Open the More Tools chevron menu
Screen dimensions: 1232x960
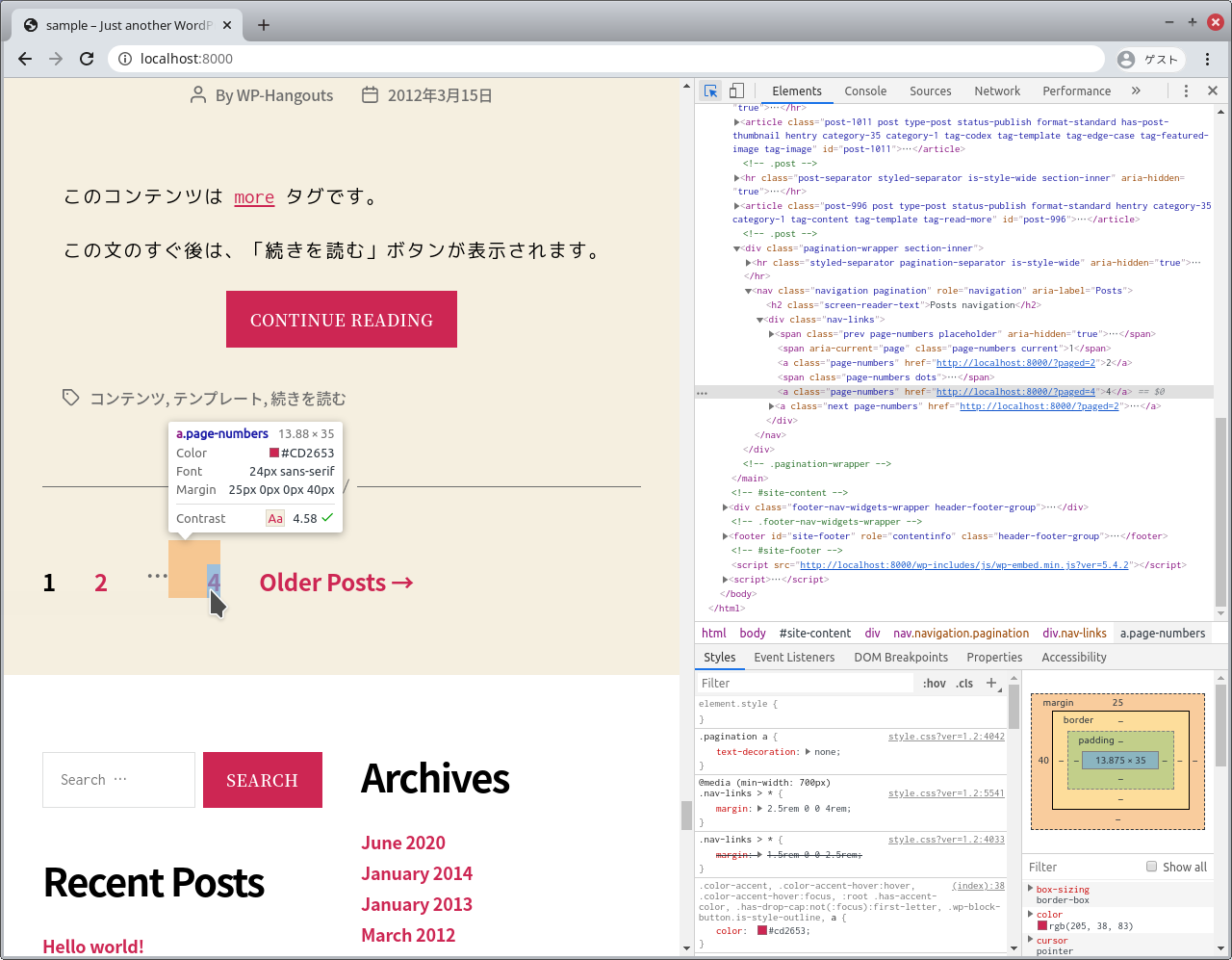point(1136,90)
